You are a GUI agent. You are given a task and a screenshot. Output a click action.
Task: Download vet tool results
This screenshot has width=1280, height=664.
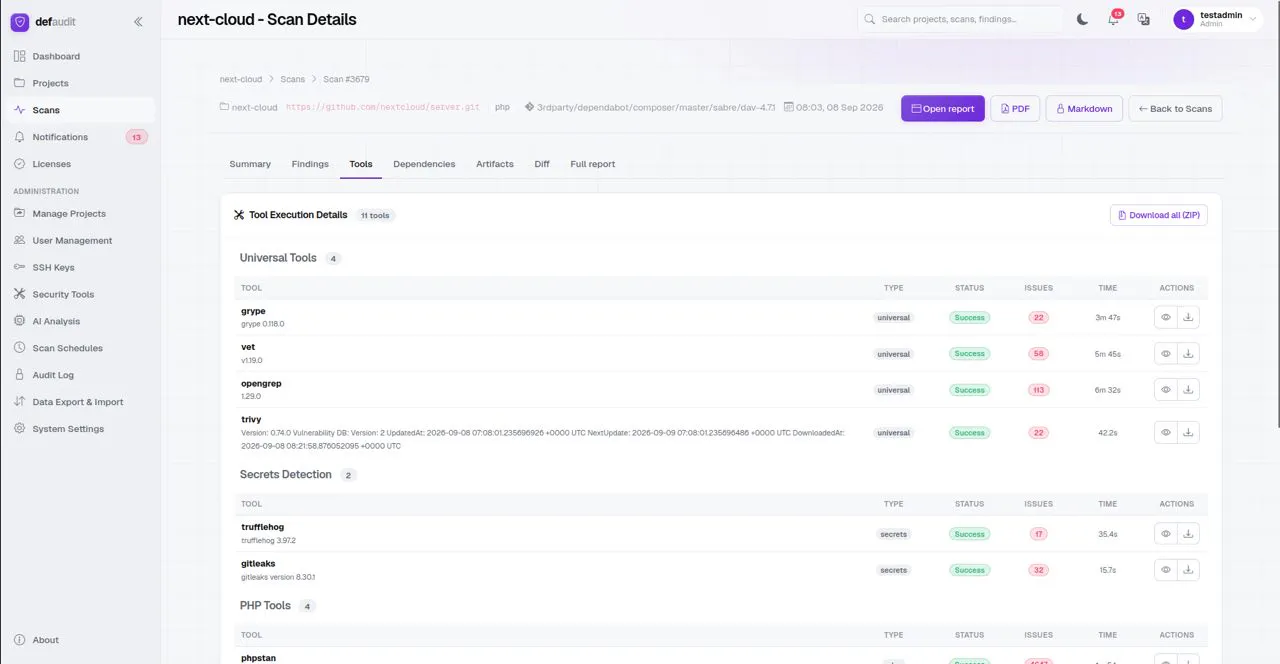pyautogui.click(x=1188, y=353)
